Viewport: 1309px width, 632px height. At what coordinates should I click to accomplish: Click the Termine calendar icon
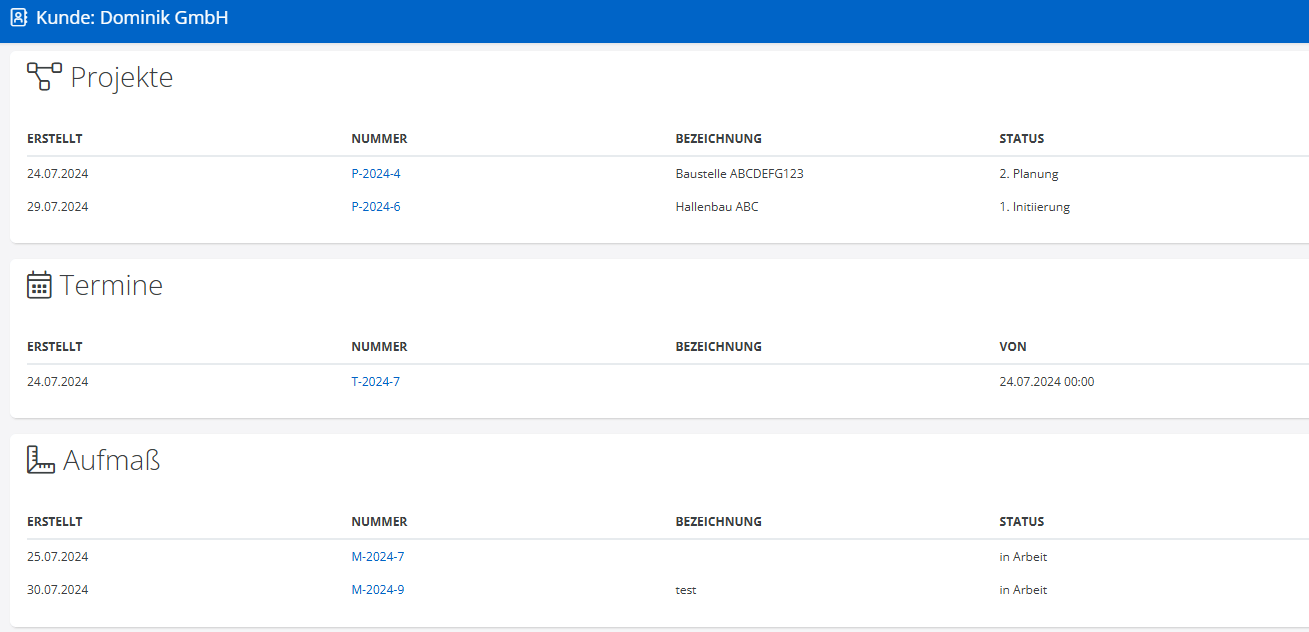pos(39,285)
